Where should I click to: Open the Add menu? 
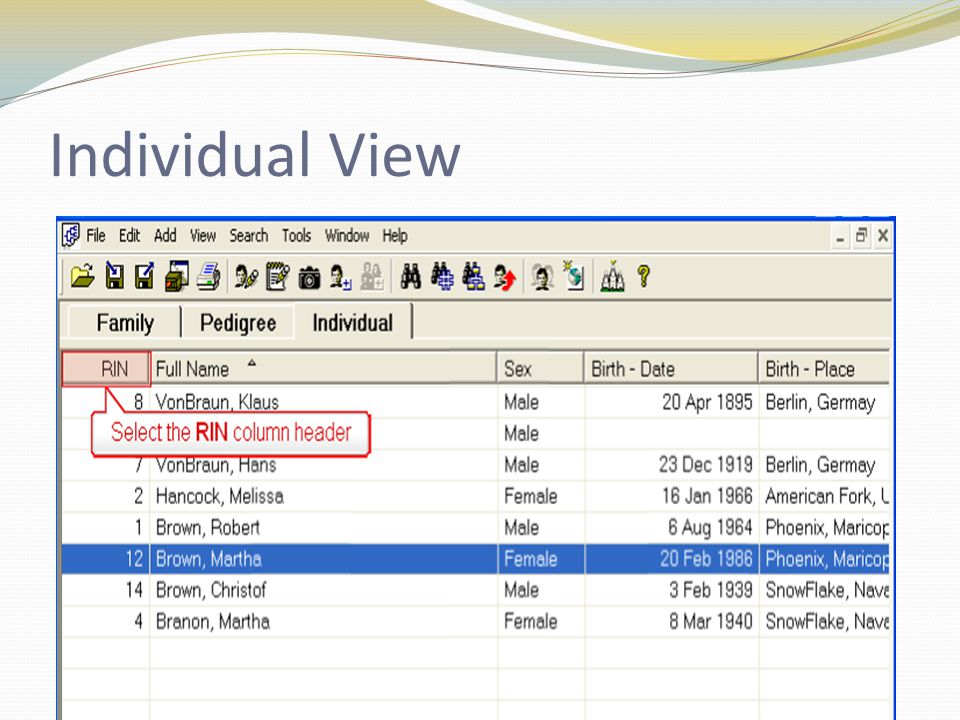165,236
